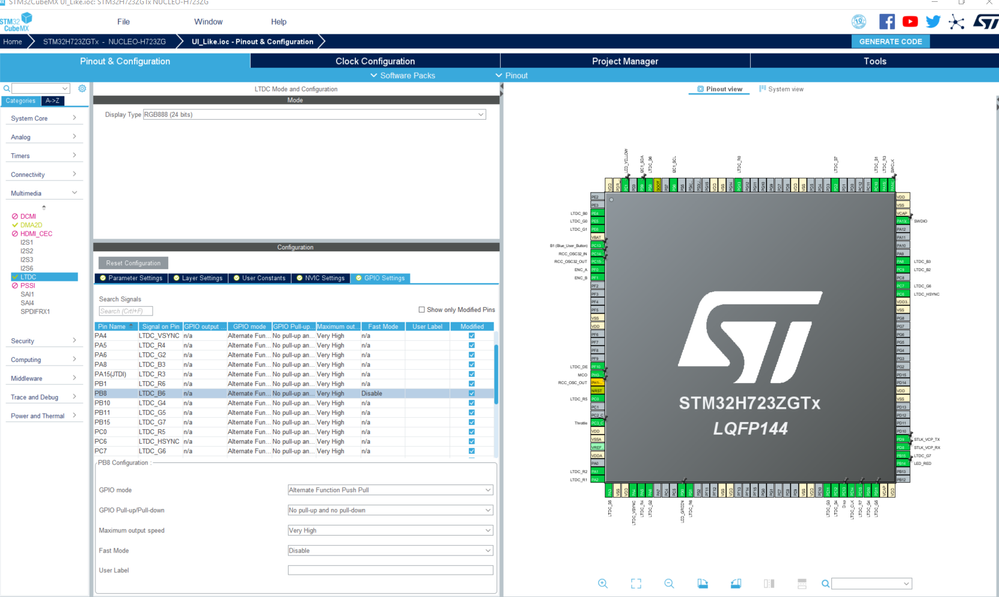Open the category panel settings gear
This screenshot has width=999, height=597.
(x=82, y=89)
